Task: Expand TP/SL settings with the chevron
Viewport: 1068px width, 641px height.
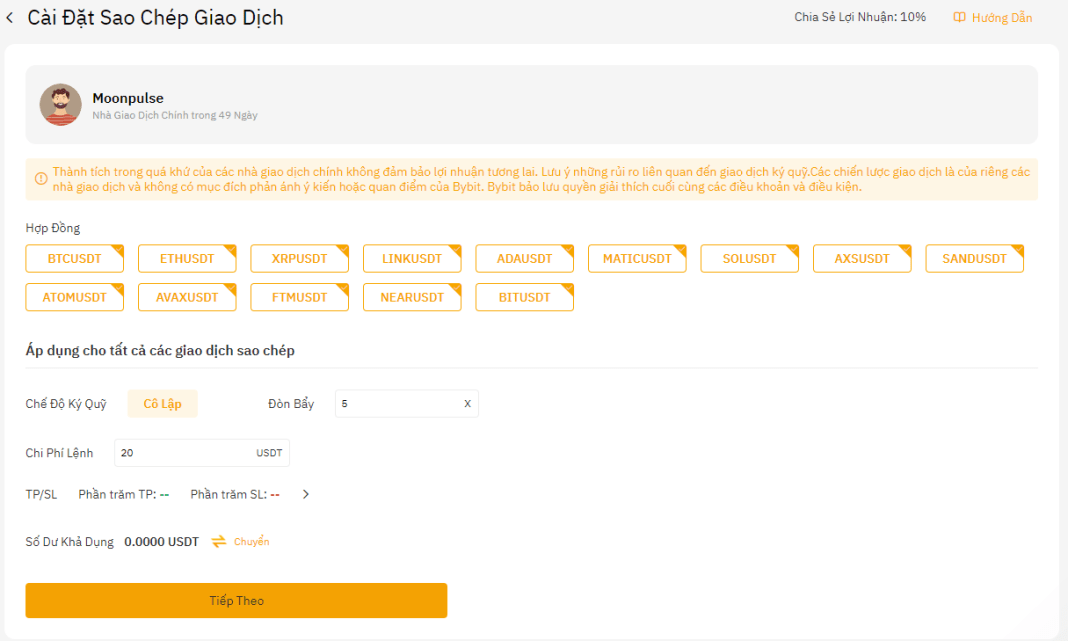Action: (306, 495)
